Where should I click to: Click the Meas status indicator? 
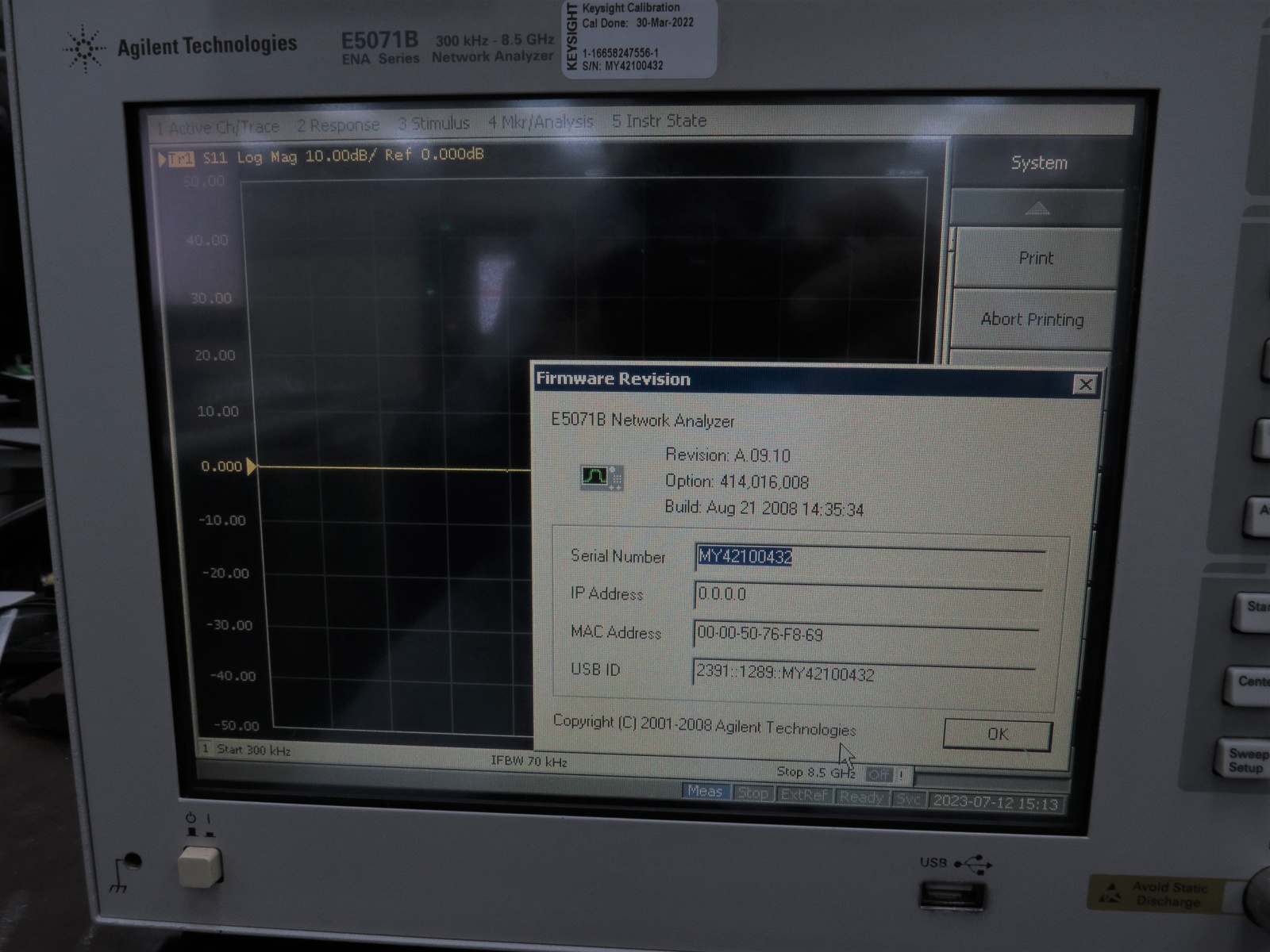tap(705, 791)
